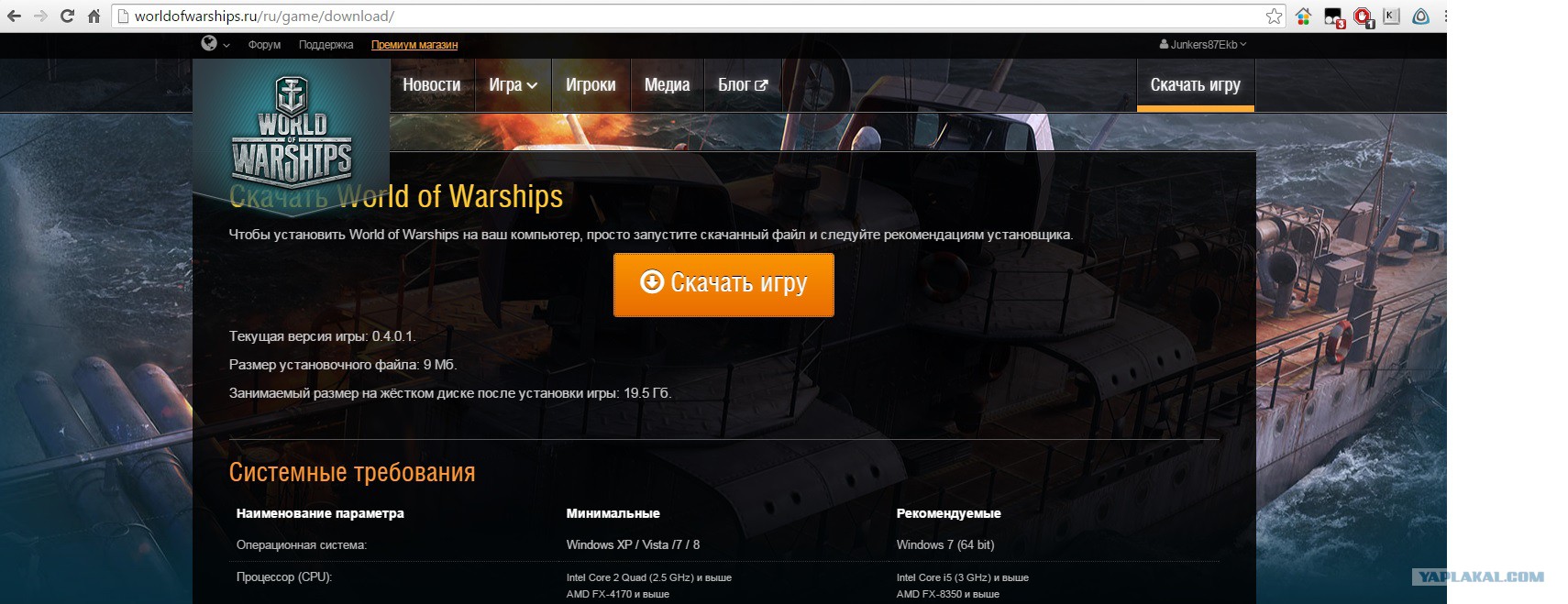This screenshot has width=1568, height=604.
Task: Expand the Junkers87Ekb account menu
Action: 1203,44
